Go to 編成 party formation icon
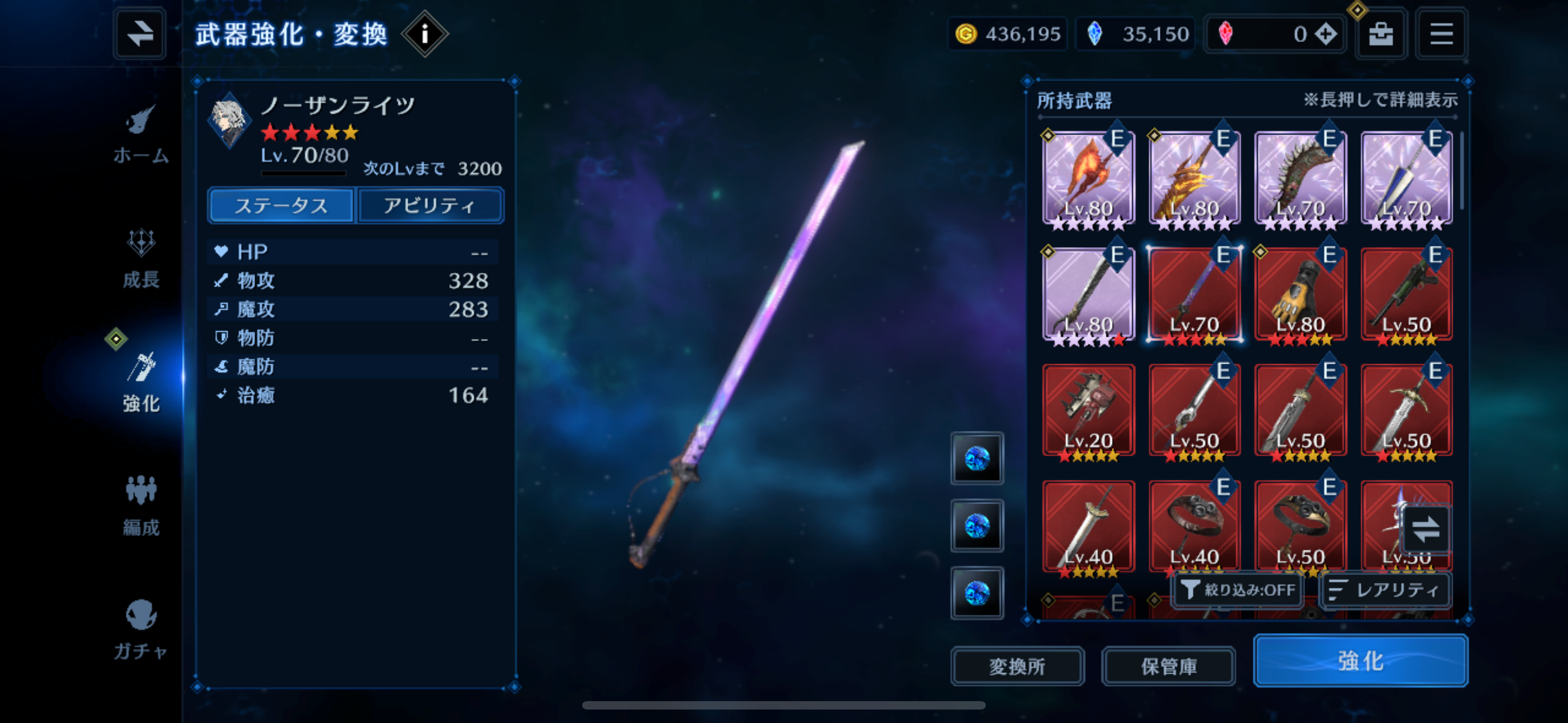This screenshot has height=723, width=1568. tap(141, 505)
